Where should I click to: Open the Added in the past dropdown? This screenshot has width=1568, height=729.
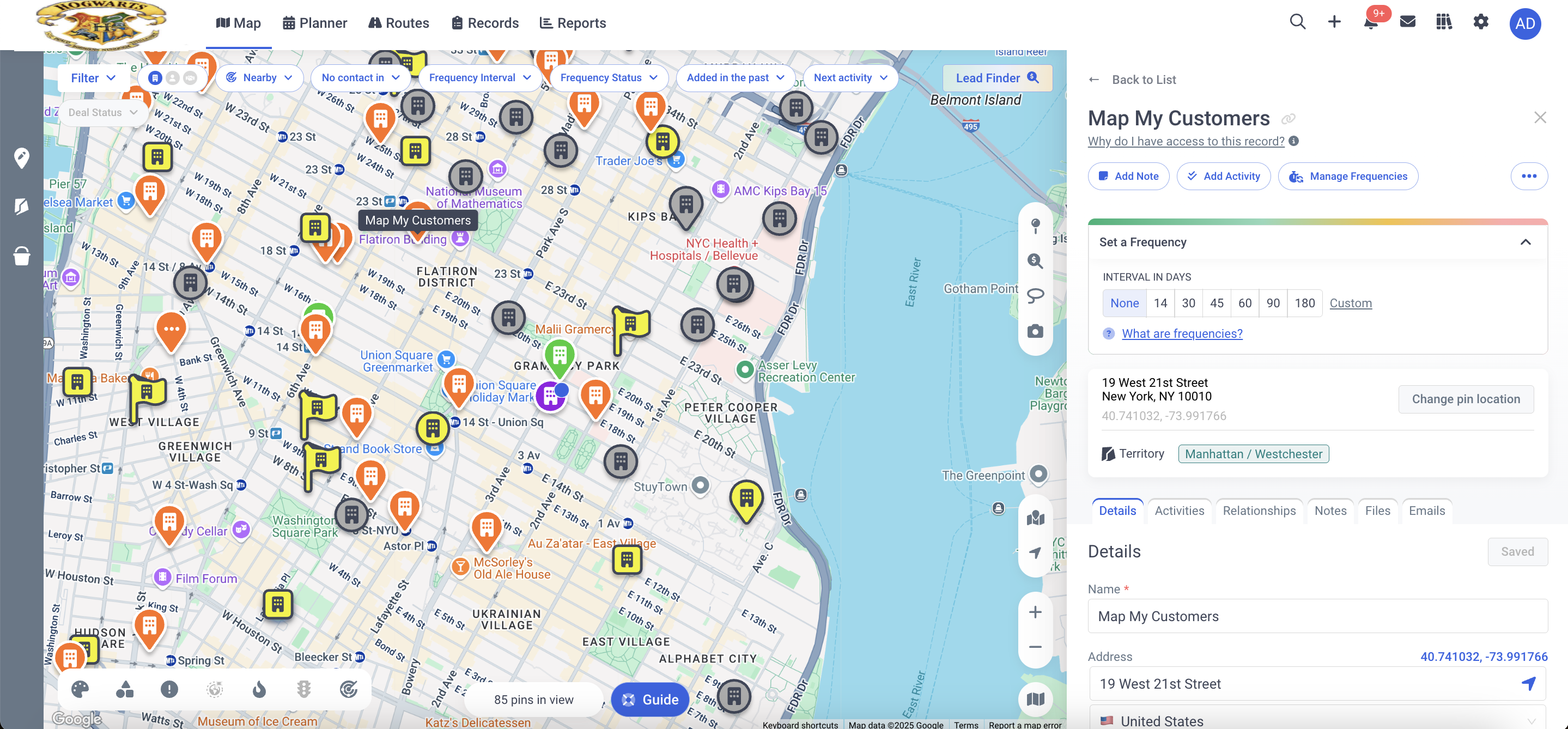pos(736,78)
